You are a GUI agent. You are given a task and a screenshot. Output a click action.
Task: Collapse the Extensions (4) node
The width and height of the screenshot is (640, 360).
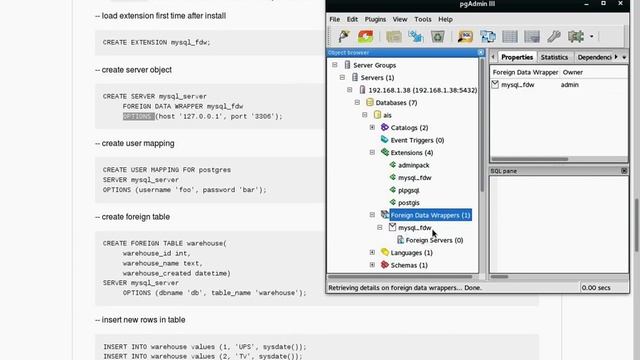pos(372,152)
